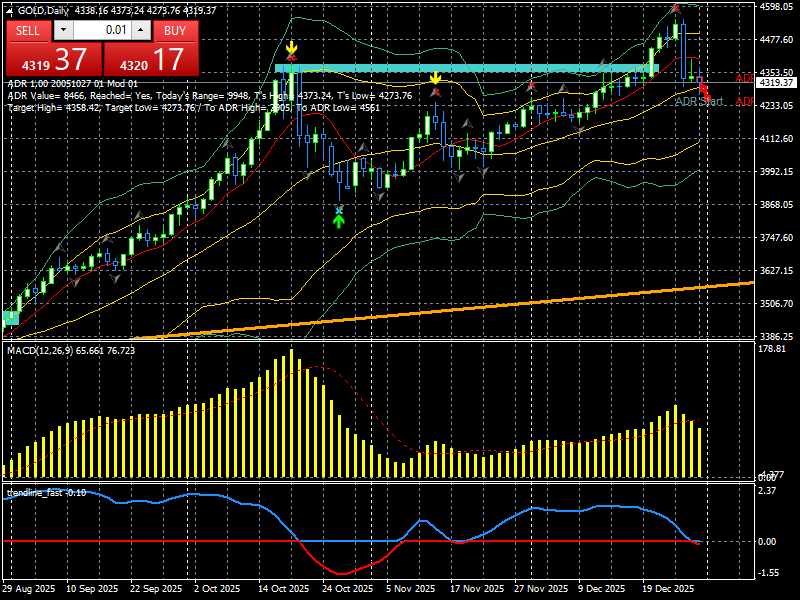Decrease lot volume with the down arrow

pos(63,30)
